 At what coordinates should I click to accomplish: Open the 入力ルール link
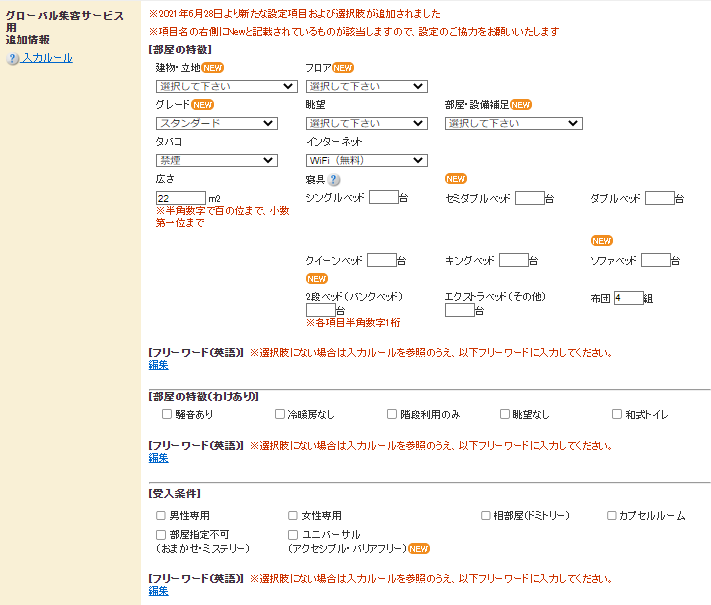point(47,59)
